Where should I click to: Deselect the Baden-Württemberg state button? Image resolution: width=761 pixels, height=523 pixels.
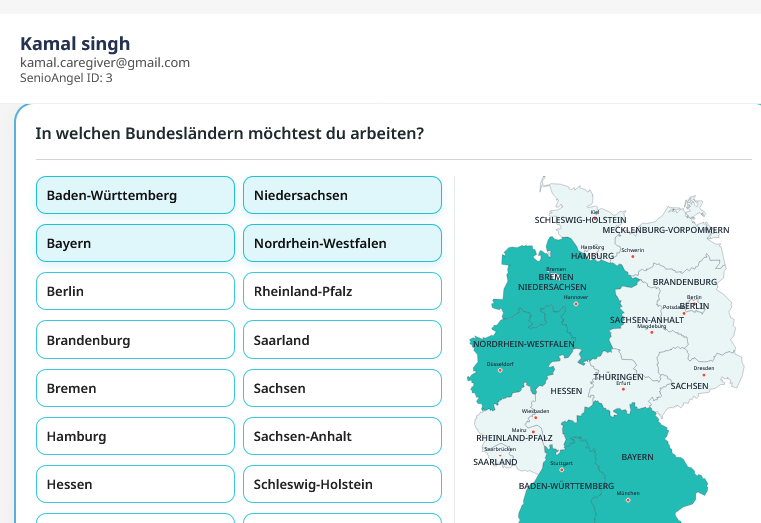[135, 195]
